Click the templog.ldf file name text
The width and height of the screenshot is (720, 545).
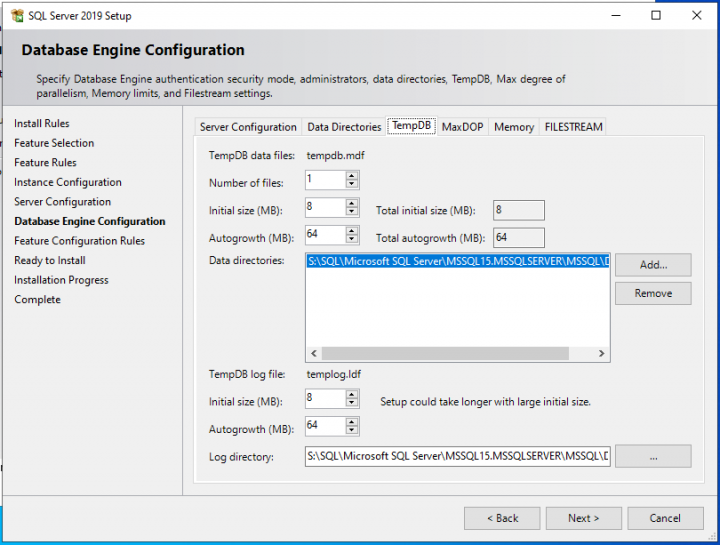click(334, 374)
